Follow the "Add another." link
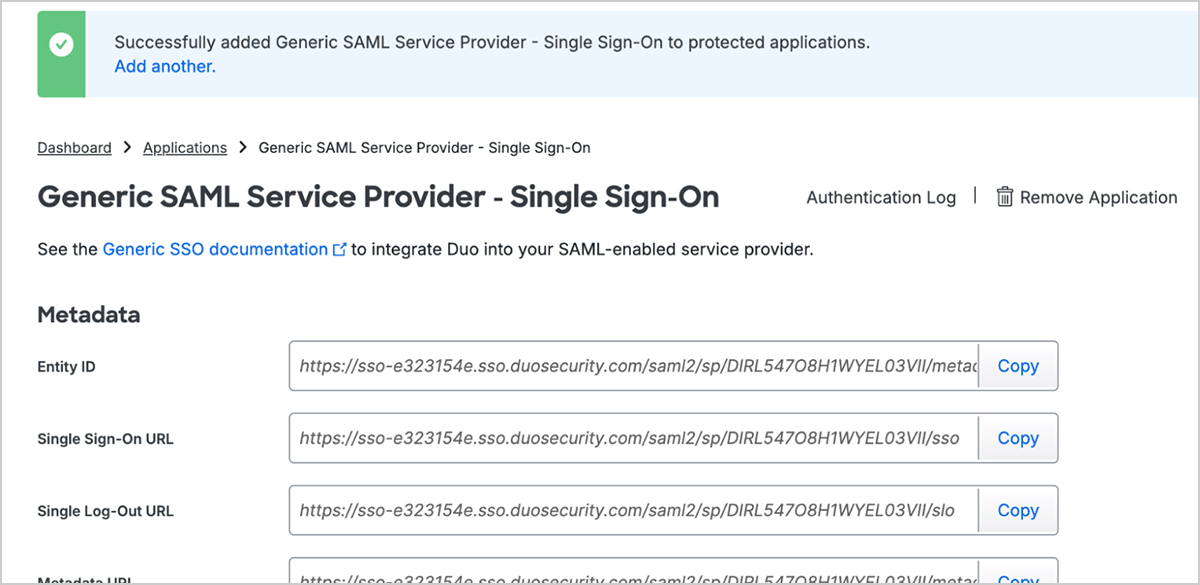The image size is (1200, 585). pos(165,67)
